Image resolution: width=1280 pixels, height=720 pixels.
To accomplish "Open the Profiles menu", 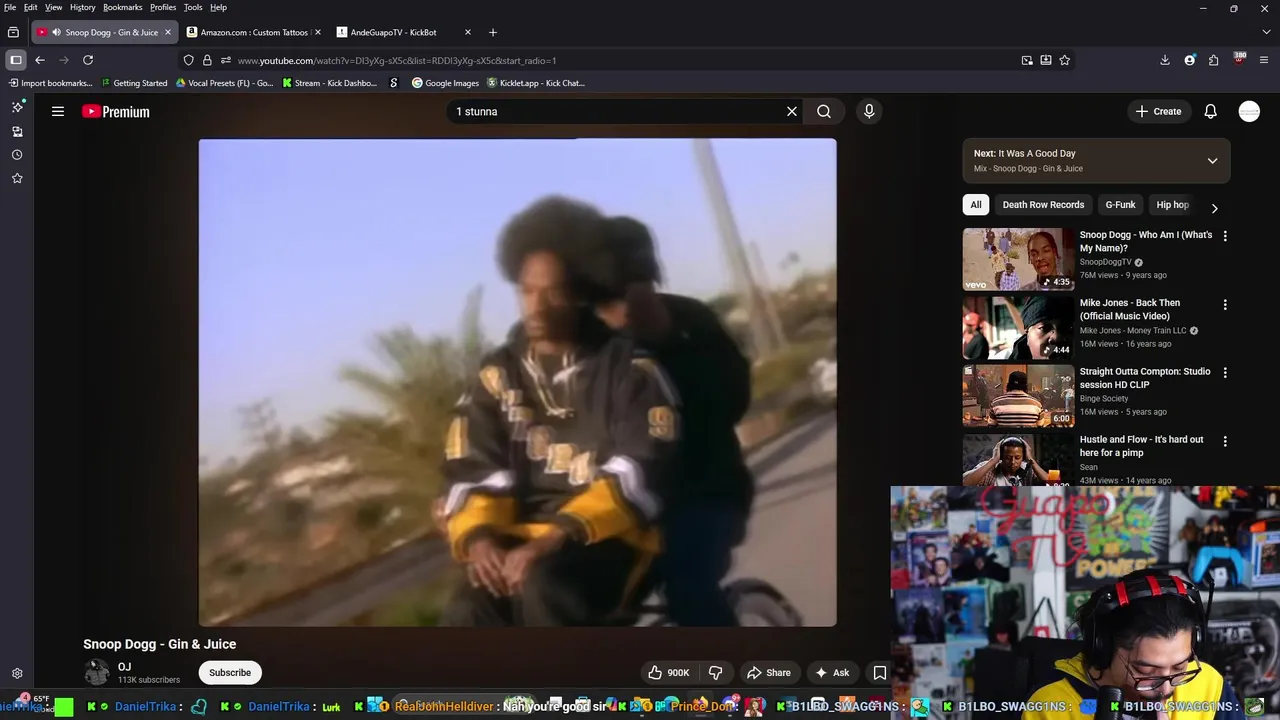I will pyautogui.click(x=163, y=7).
